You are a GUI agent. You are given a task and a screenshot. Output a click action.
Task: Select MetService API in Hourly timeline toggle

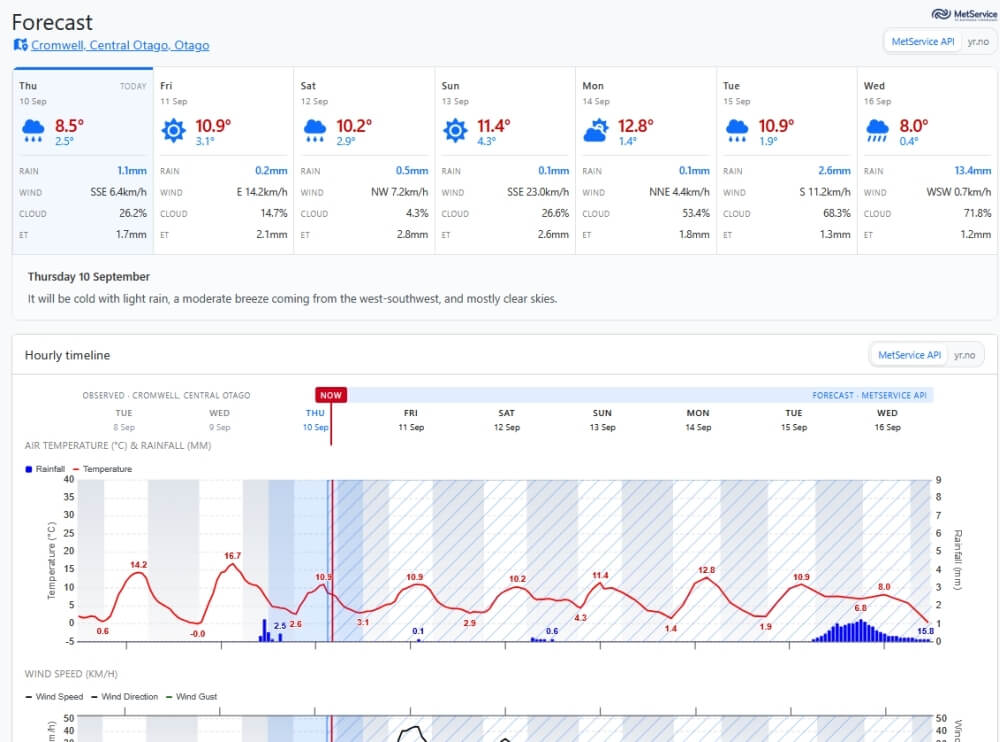(909, 355)
